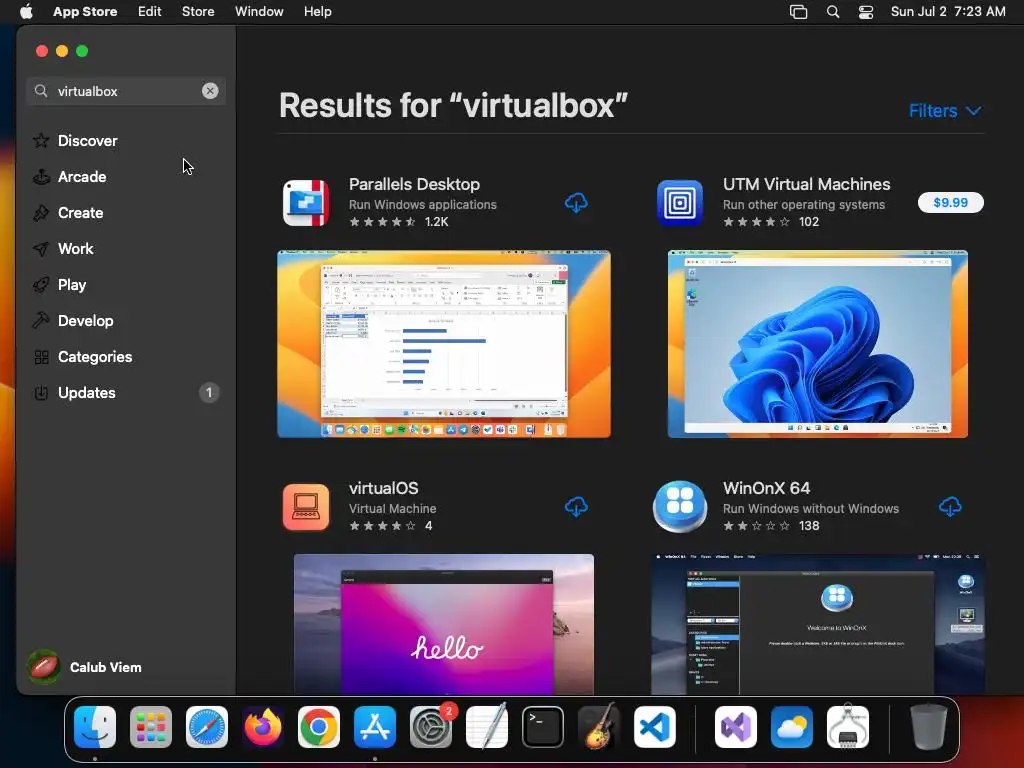Open Categories in the sidebar
Image resolution: width=1024 pixels, height=768 pixels.
[x=126, y=357]
